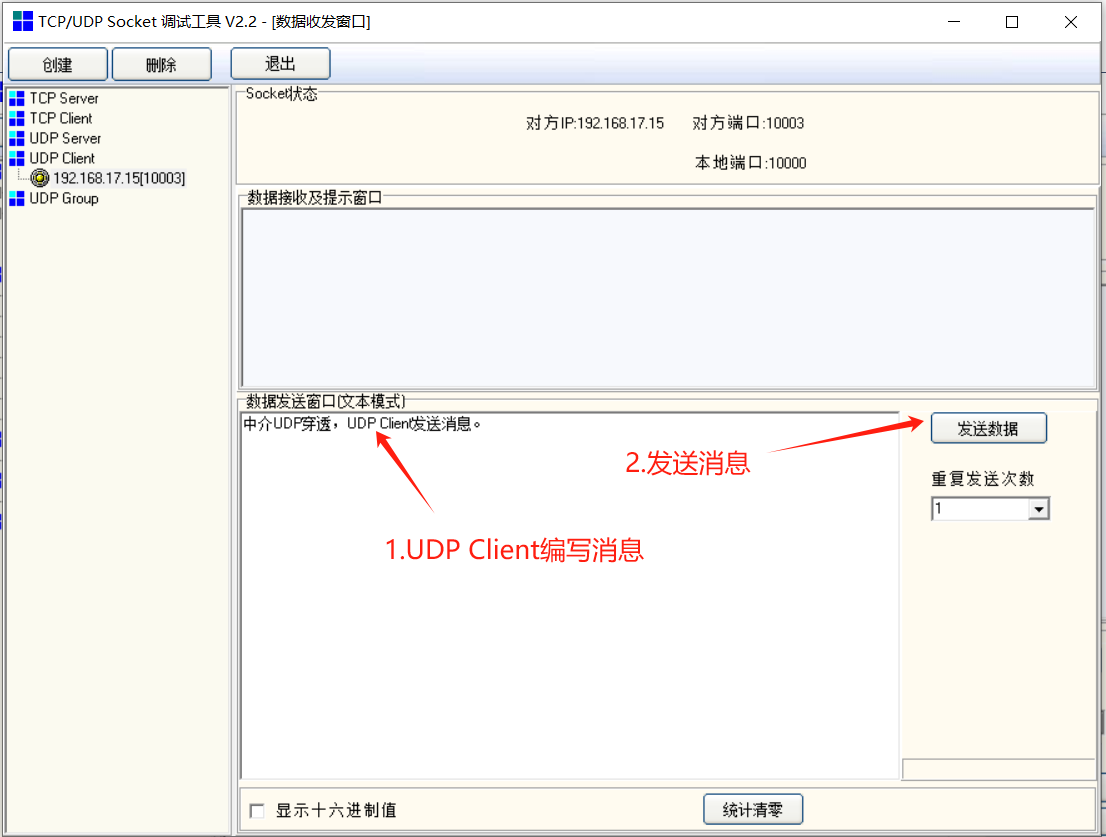Click the 退出 button
Image resolution: width=1106 pixels, height=837 pixels.
tap(280, 64)
